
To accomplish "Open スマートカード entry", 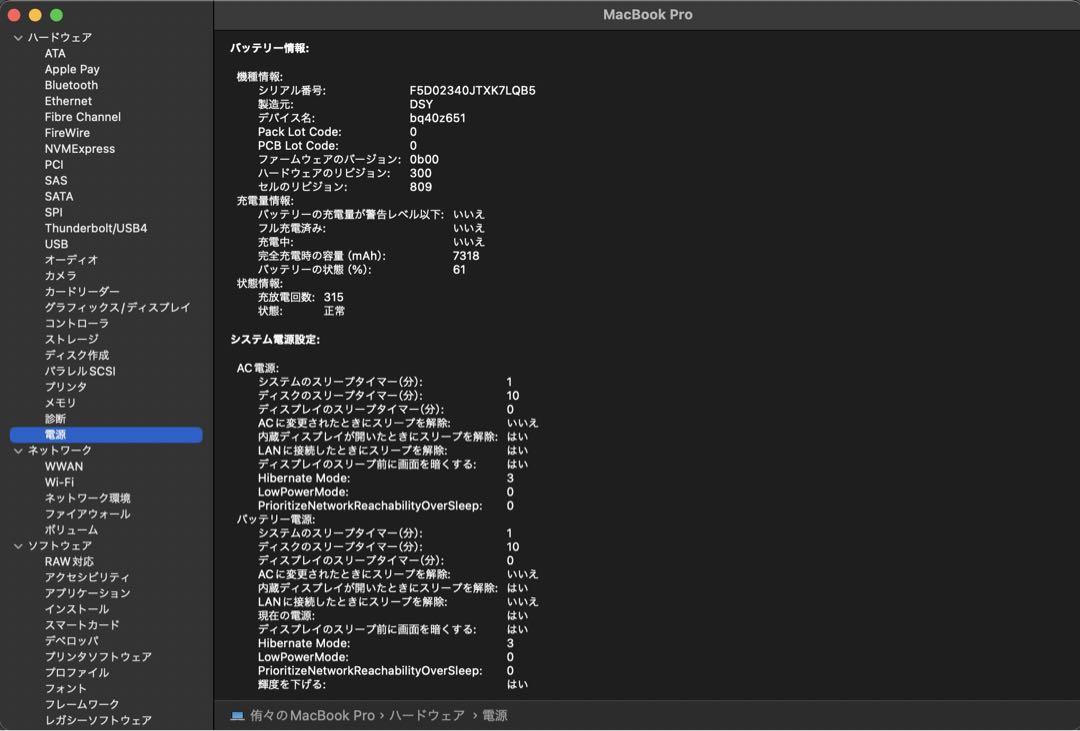I will point(82,624).
